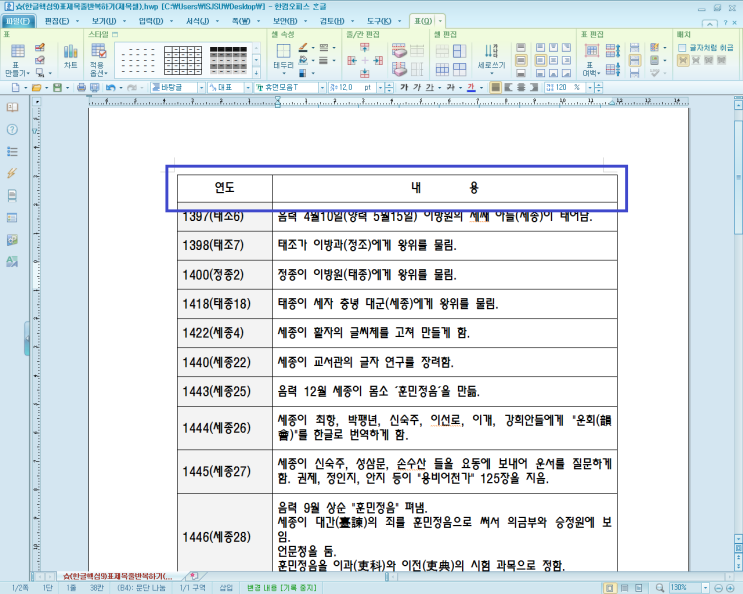The image size is (743, 594).
Task: Open the font size dropdown arrow
Action: pos(380,88)
